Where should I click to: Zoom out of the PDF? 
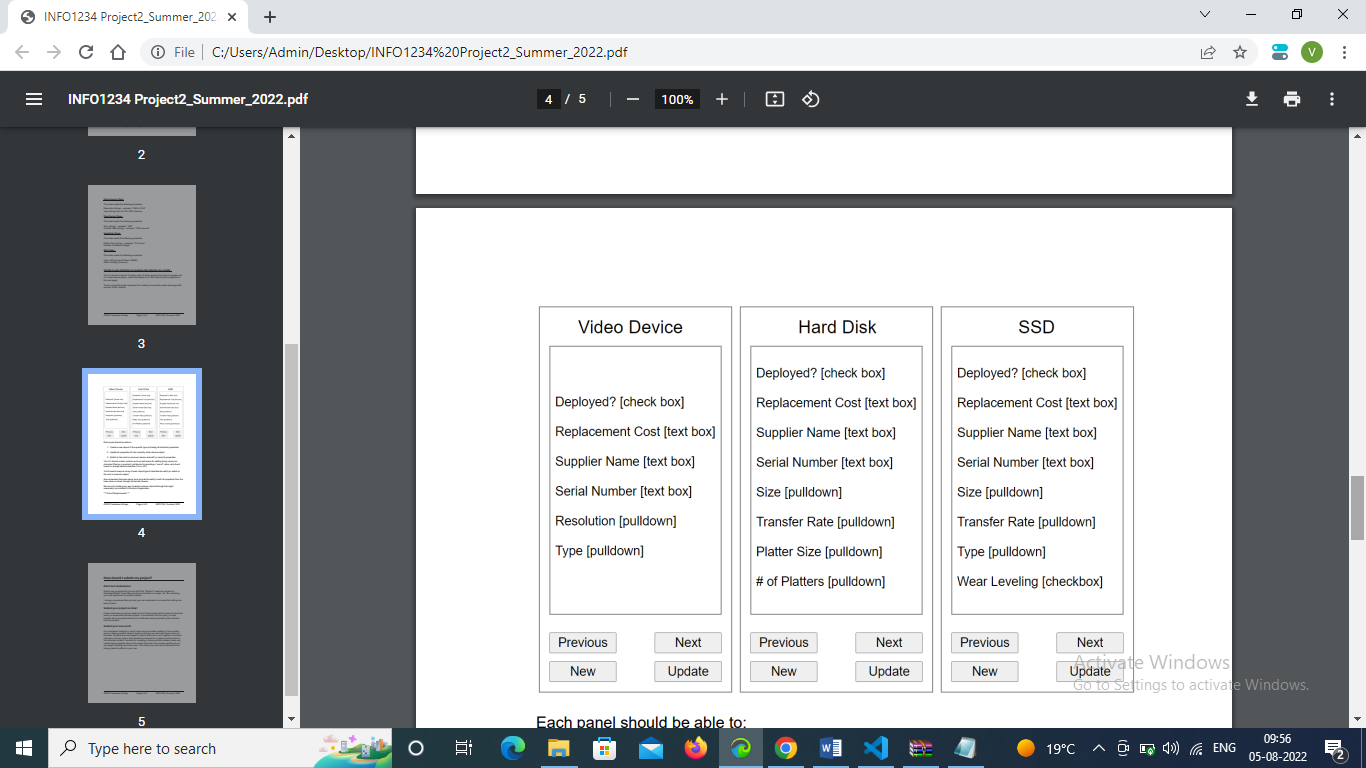(x=632, y=99)
